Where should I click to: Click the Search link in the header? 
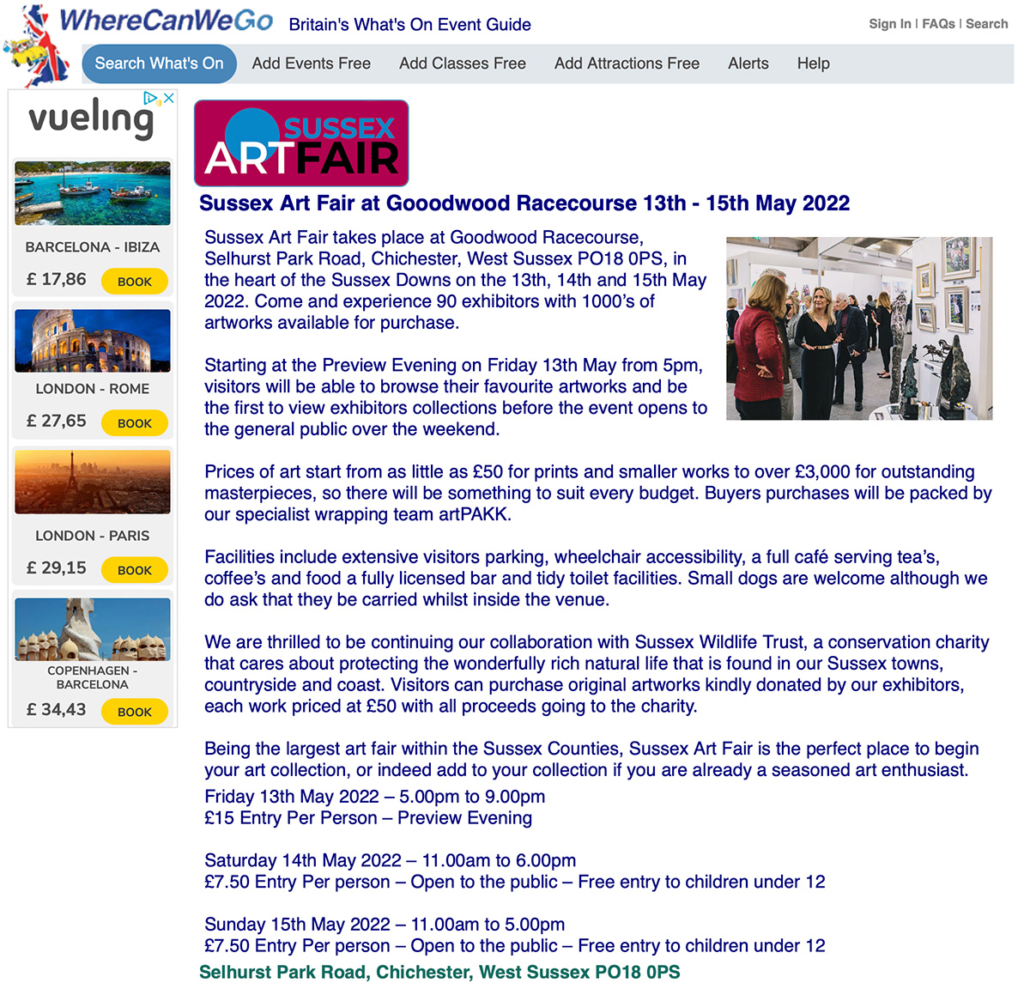pyautogui.click(x=986, y=24)
